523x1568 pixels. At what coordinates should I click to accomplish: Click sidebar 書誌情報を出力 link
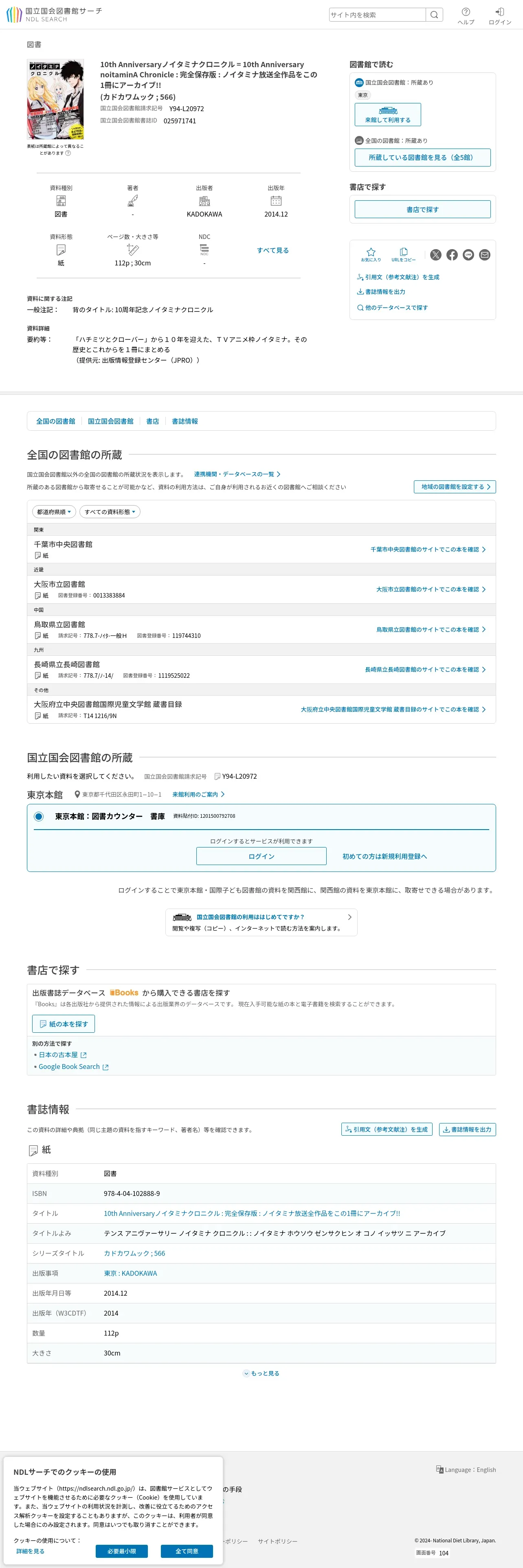coord(381,292)
